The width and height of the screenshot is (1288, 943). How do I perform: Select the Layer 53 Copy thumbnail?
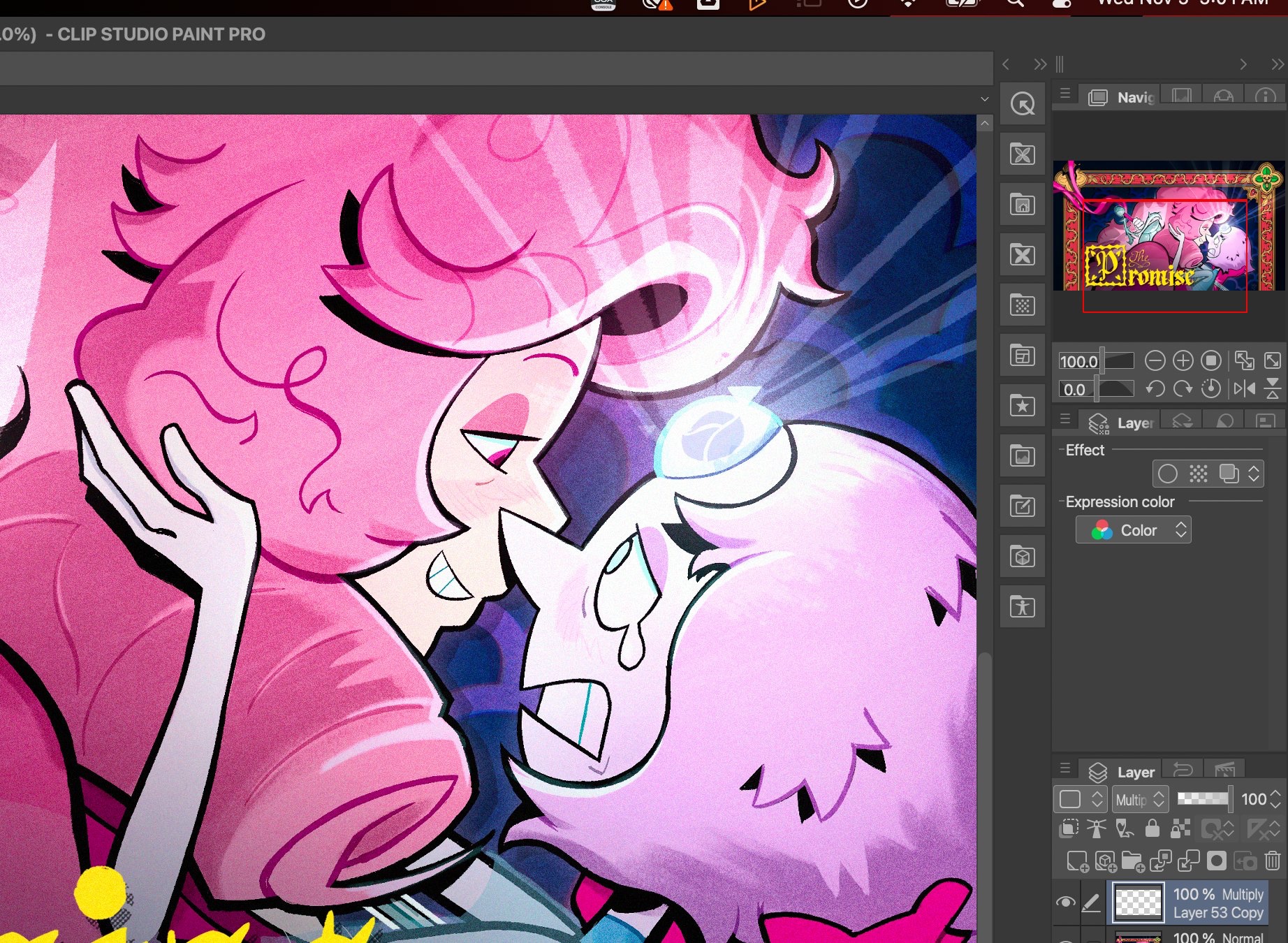1138,902
